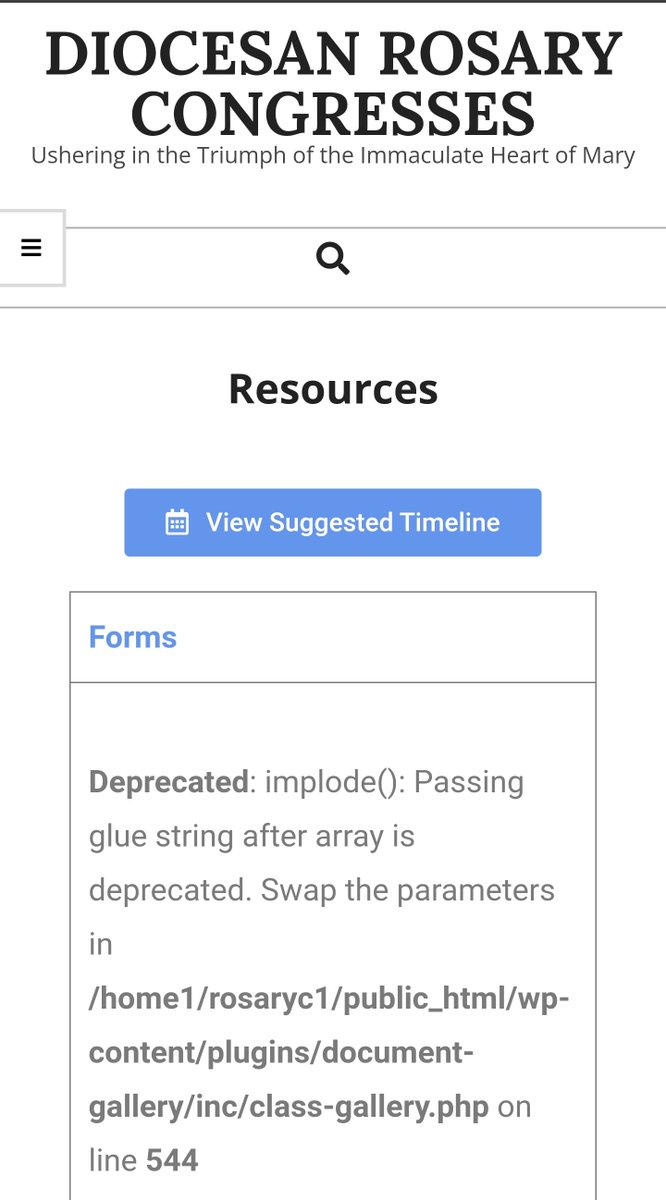666x1200 pixels.
Task: Click the word CONGRESSES in the site title
Action: coord(333,113)
